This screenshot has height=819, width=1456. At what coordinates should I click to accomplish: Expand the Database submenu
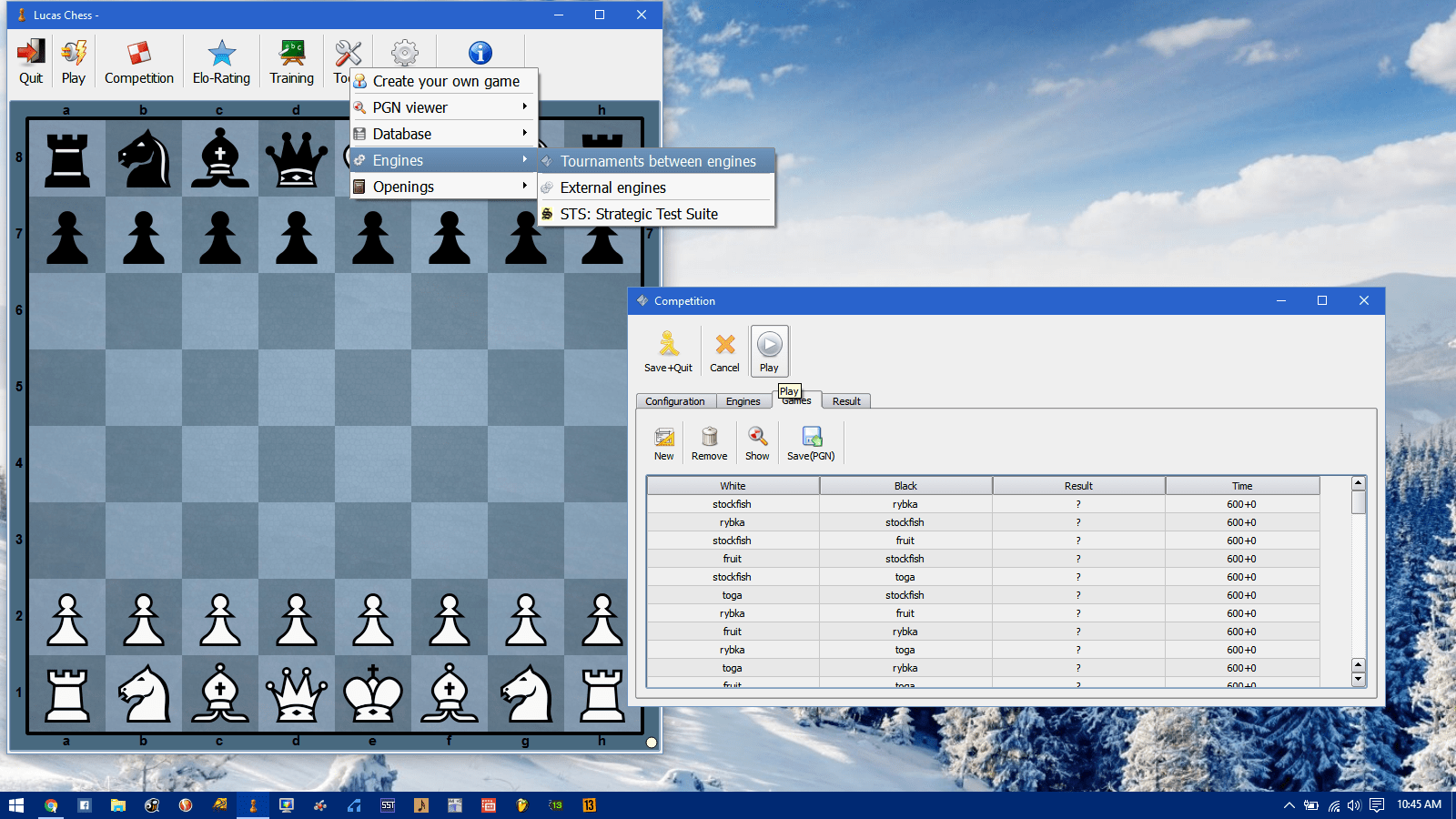pyautogui.click(x=444, y=134)
